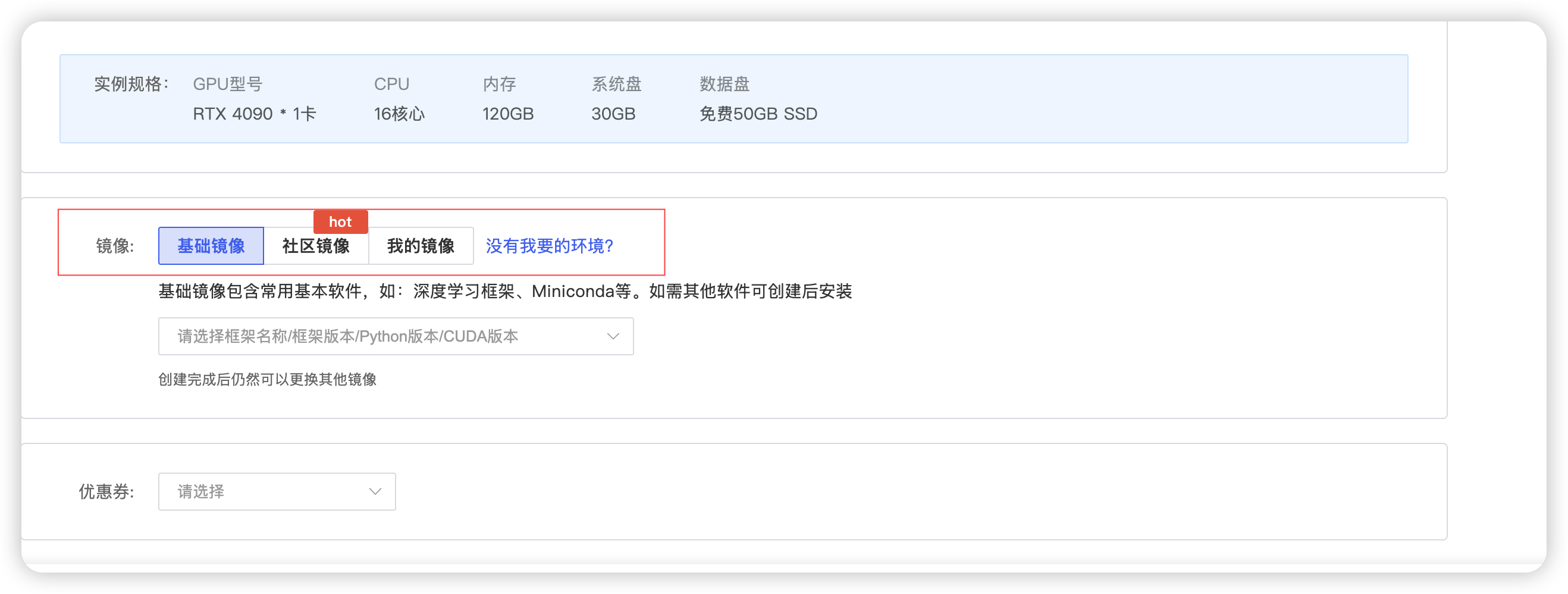Image resolution: width=1568 pixels, height=594 pixels.
Task: Click the framework dropdown arrow chevron
Action: point(612,336)
